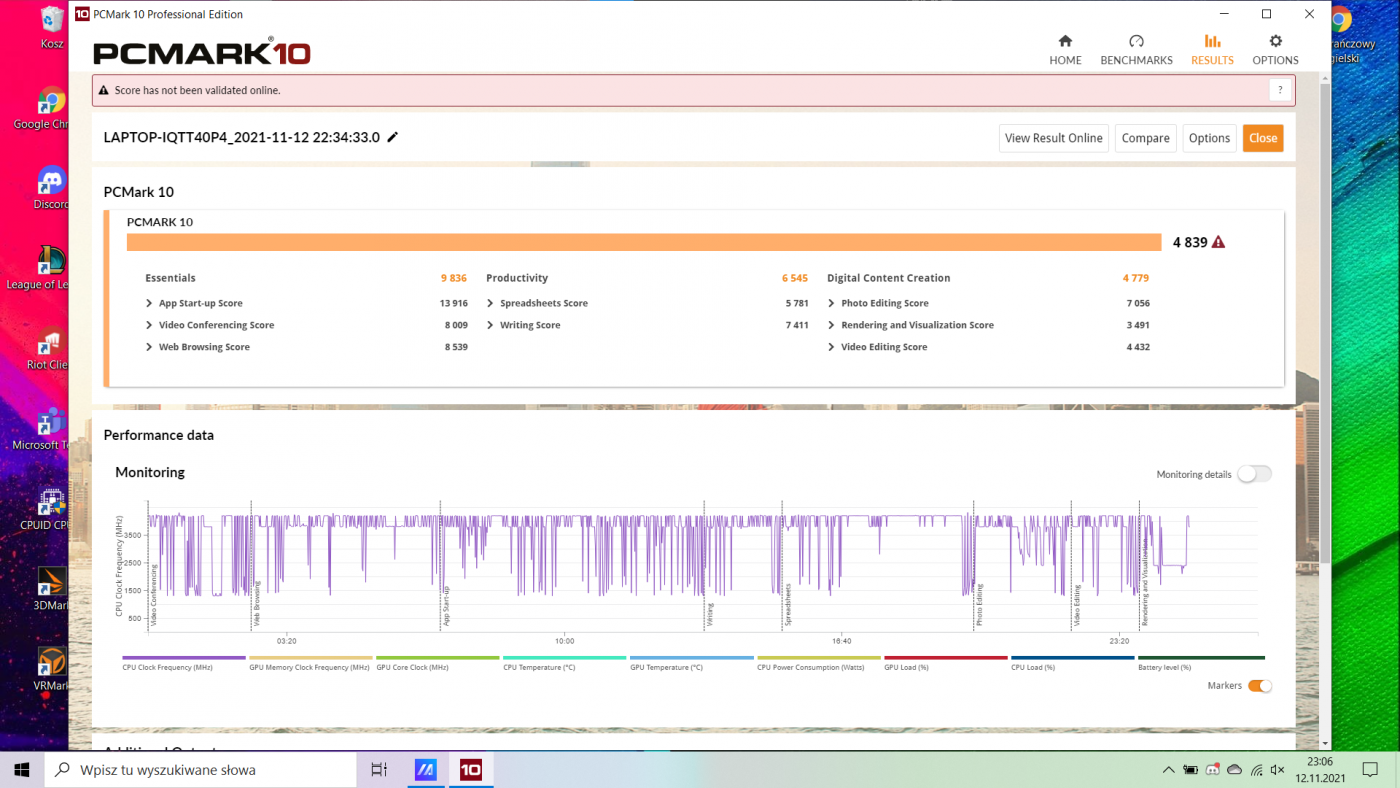Screen dimensions: 1400x788
Task: Open the 3DMark desktop shortcut
Action: (x=51, y=589)
